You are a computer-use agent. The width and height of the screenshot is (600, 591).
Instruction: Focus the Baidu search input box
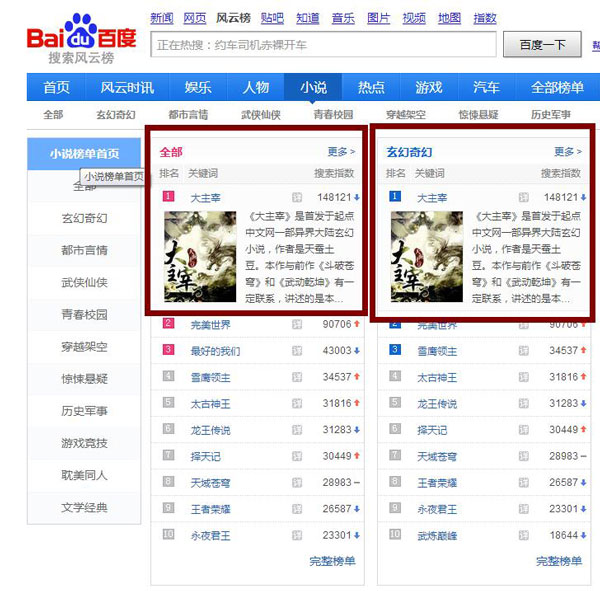click(324, 45)
